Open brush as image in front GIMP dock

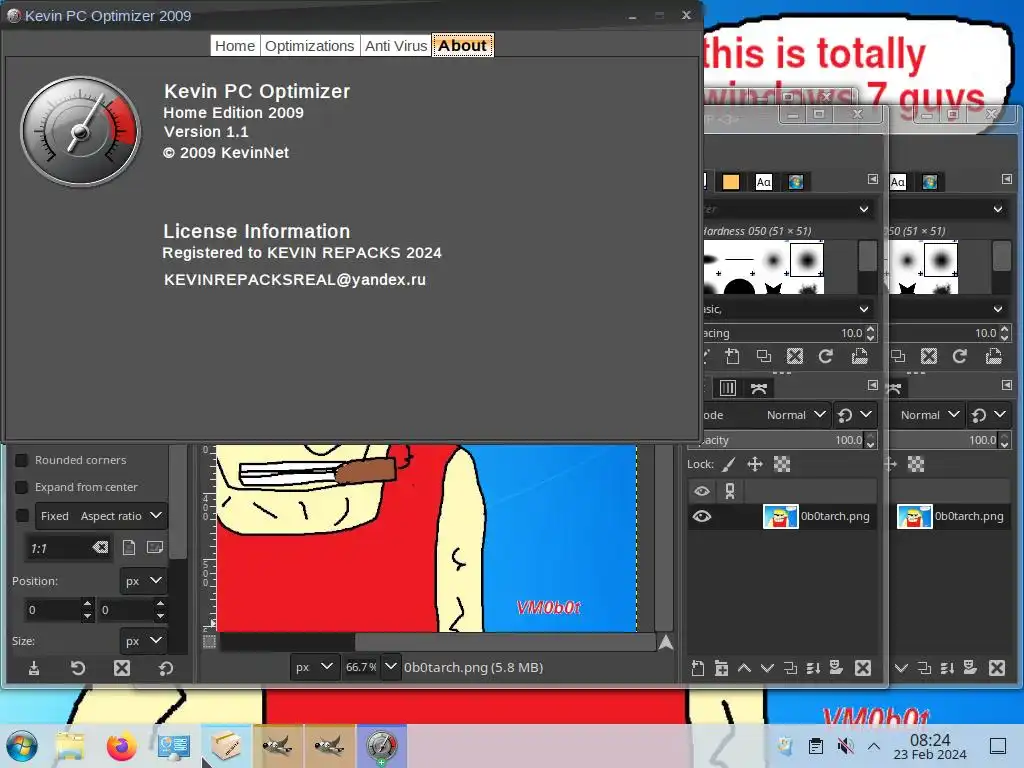[x=859, y=356]
